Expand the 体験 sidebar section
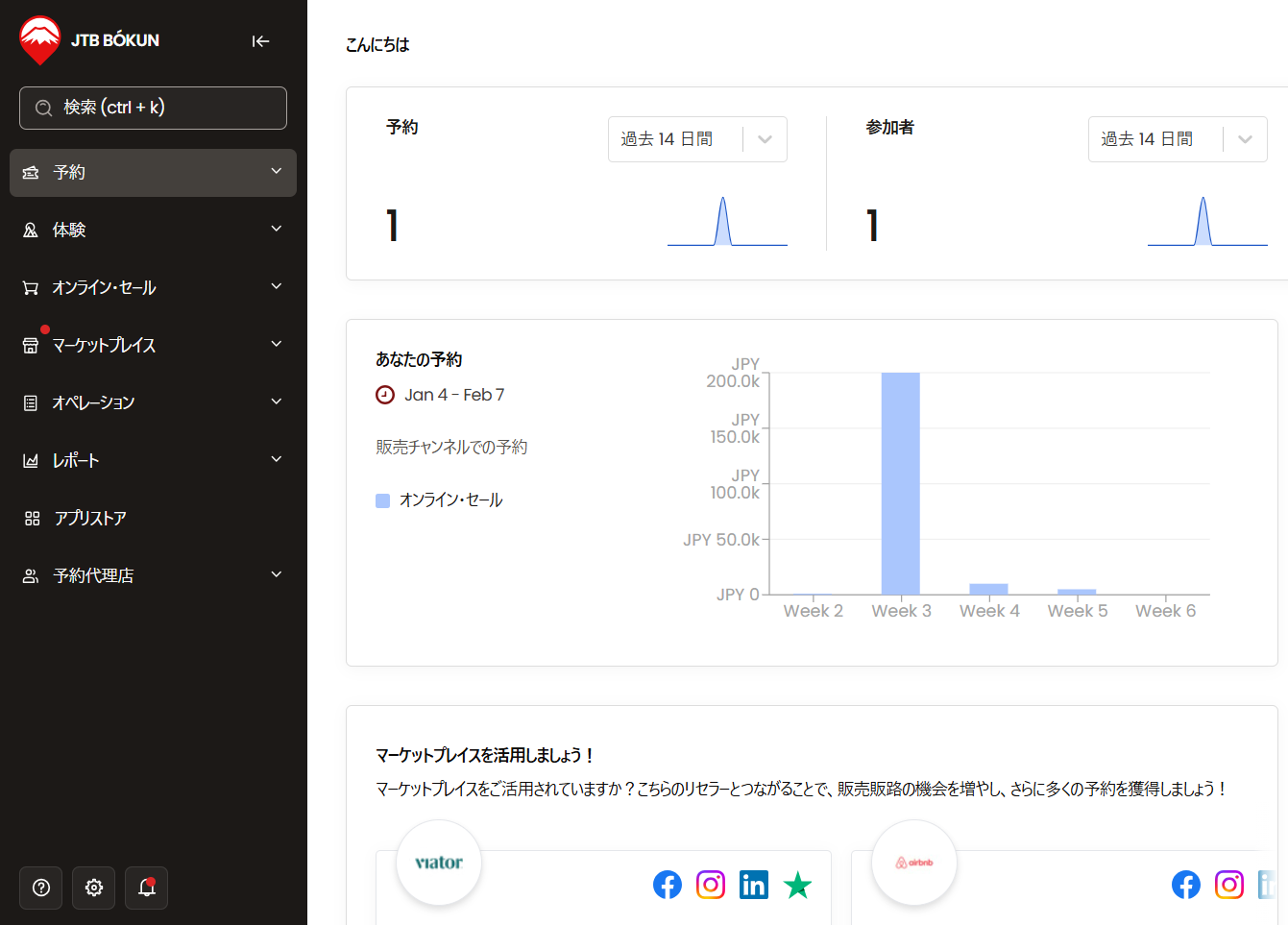This screenshot has width=1288, height=925. (x=153, y=231)
